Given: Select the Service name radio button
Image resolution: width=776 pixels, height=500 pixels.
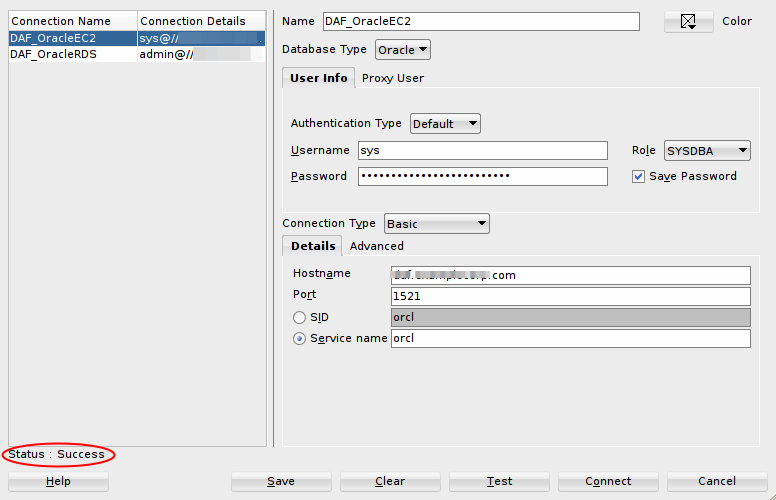Looking at the screenshot, I should pyautogui.click(x=299, y=339).
